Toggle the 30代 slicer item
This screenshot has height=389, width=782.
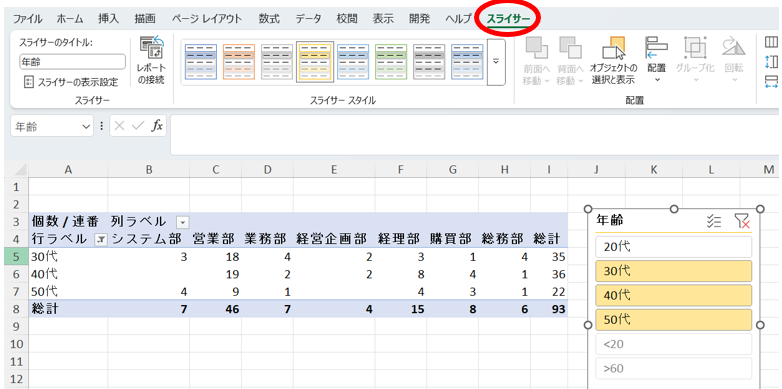[x=673, y=271]
